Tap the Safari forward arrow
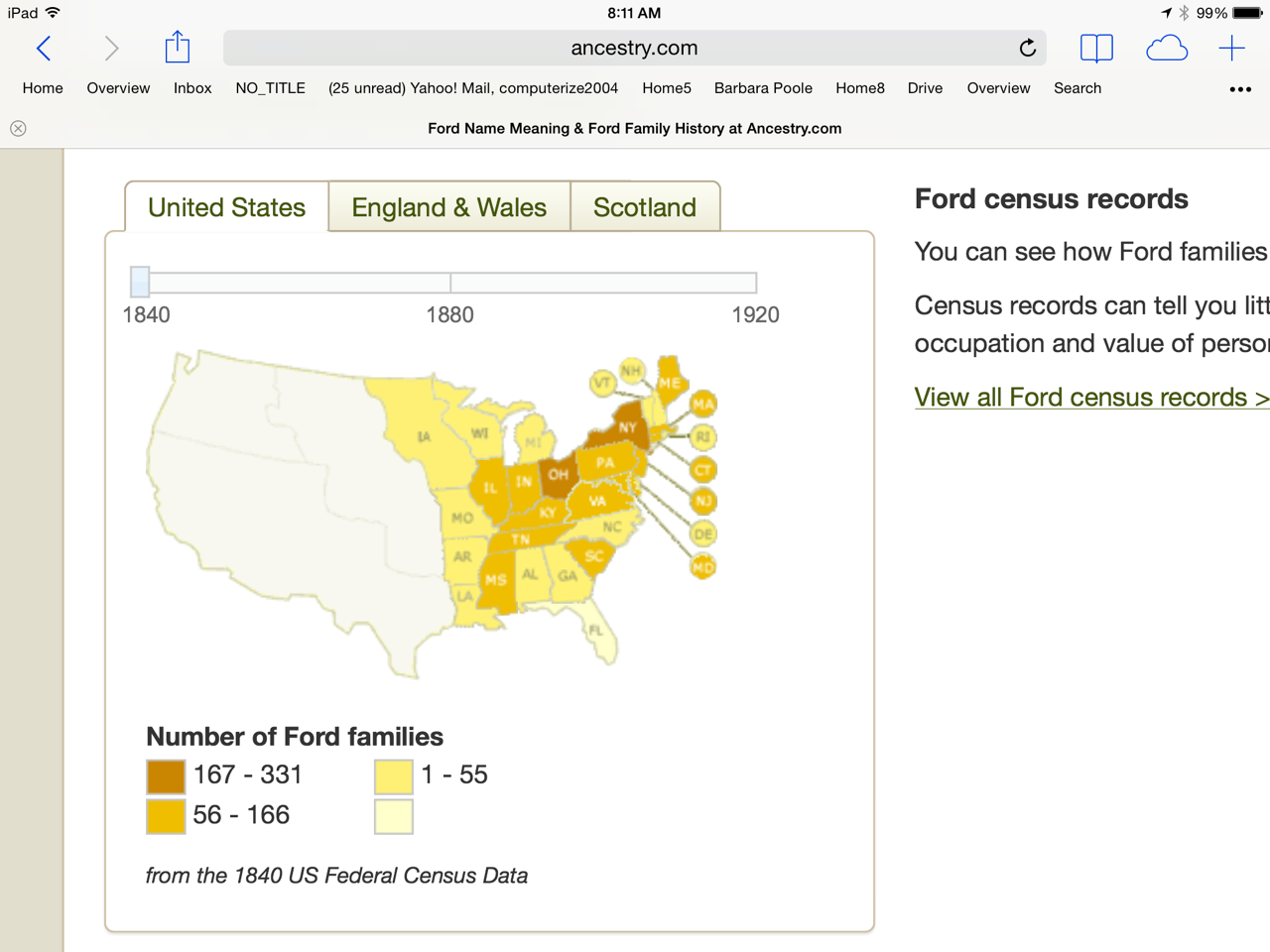1270x952 pixels. click(111, 48)
